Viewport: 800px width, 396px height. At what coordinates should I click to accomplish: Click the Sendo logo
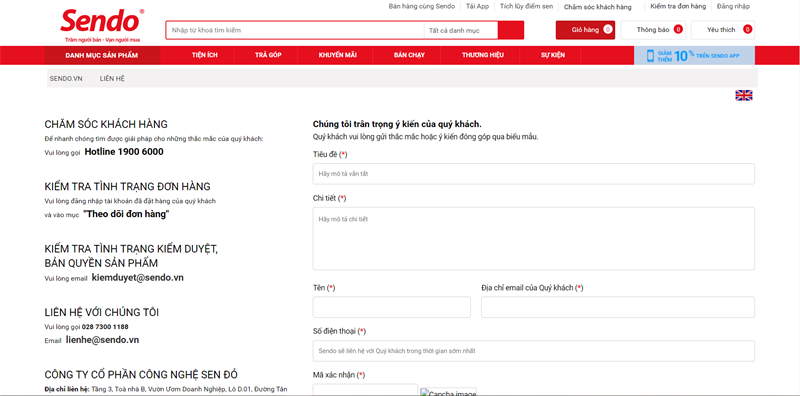pos(102,25)
